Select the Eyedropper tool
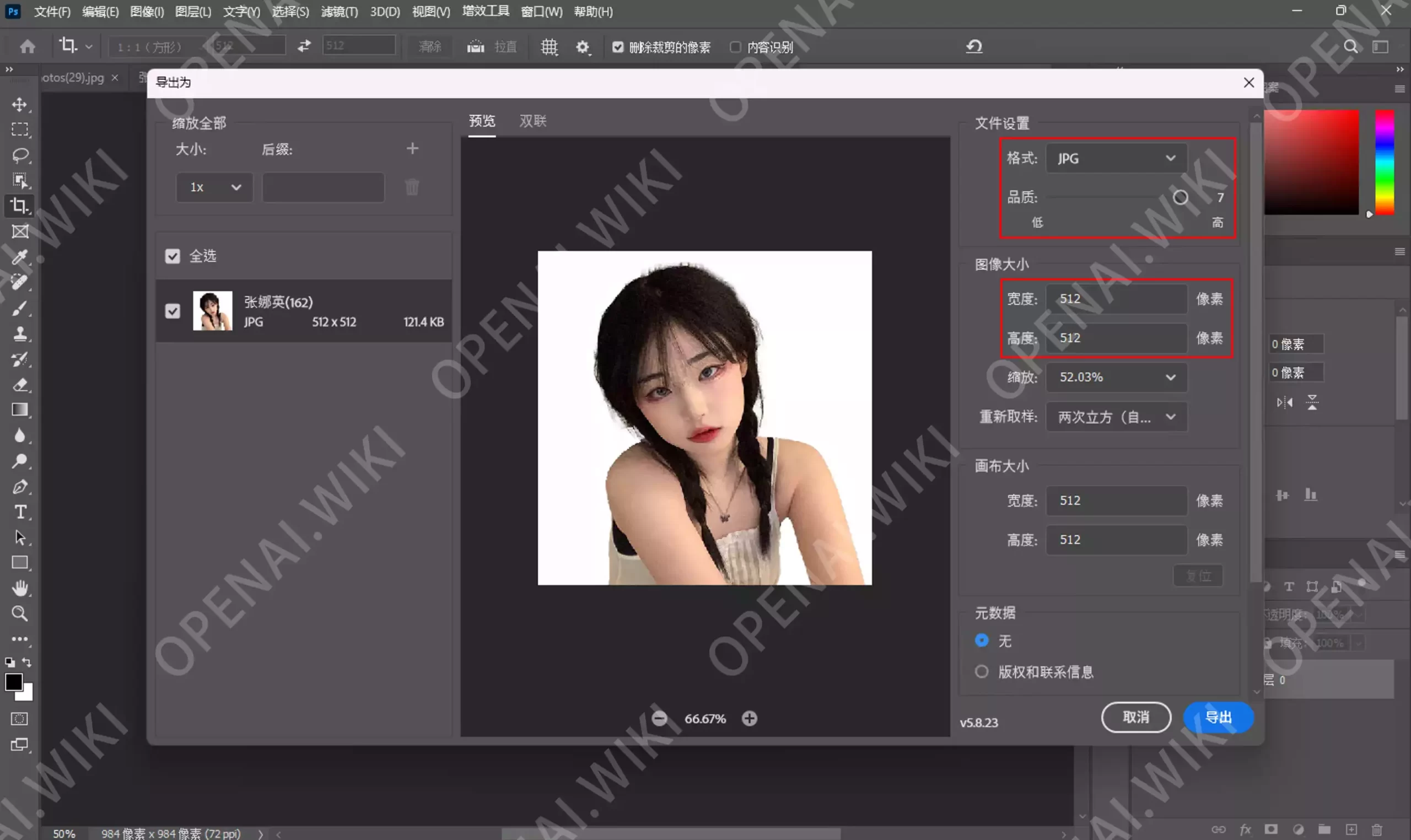This screenshot has width=1411, height=840. [20, 257]
